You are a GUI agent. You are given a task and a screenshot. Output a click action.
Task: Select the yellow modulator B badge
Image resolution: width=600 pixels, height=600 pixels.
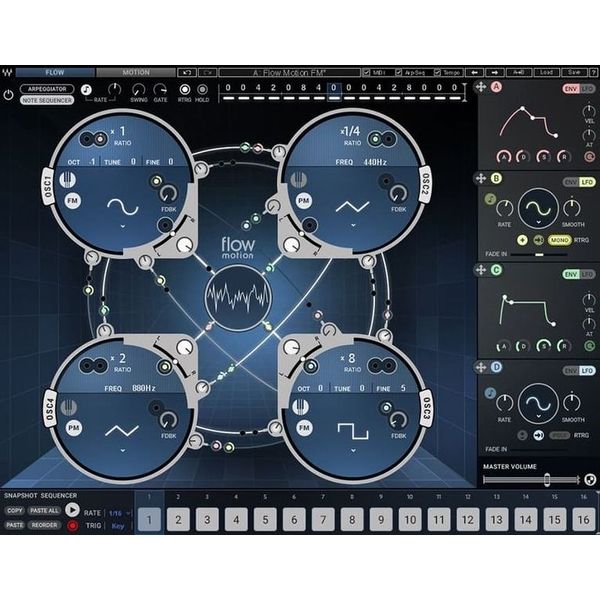496,178
